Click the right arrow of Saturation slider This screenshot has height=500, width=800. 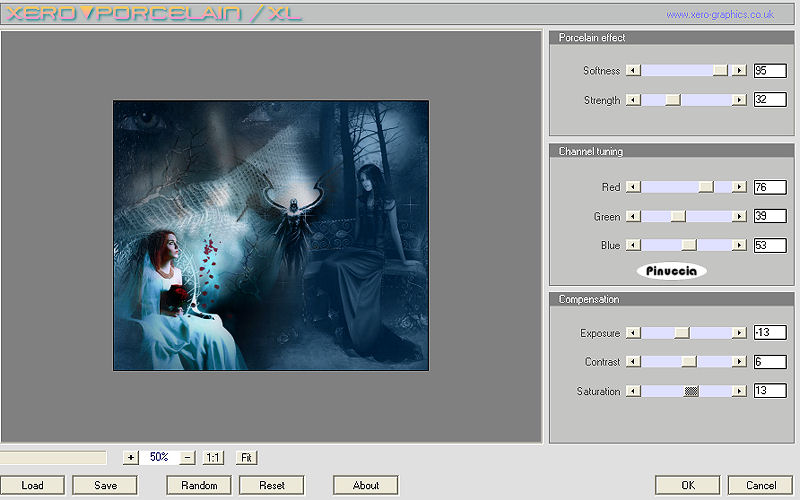click(739, 391)
